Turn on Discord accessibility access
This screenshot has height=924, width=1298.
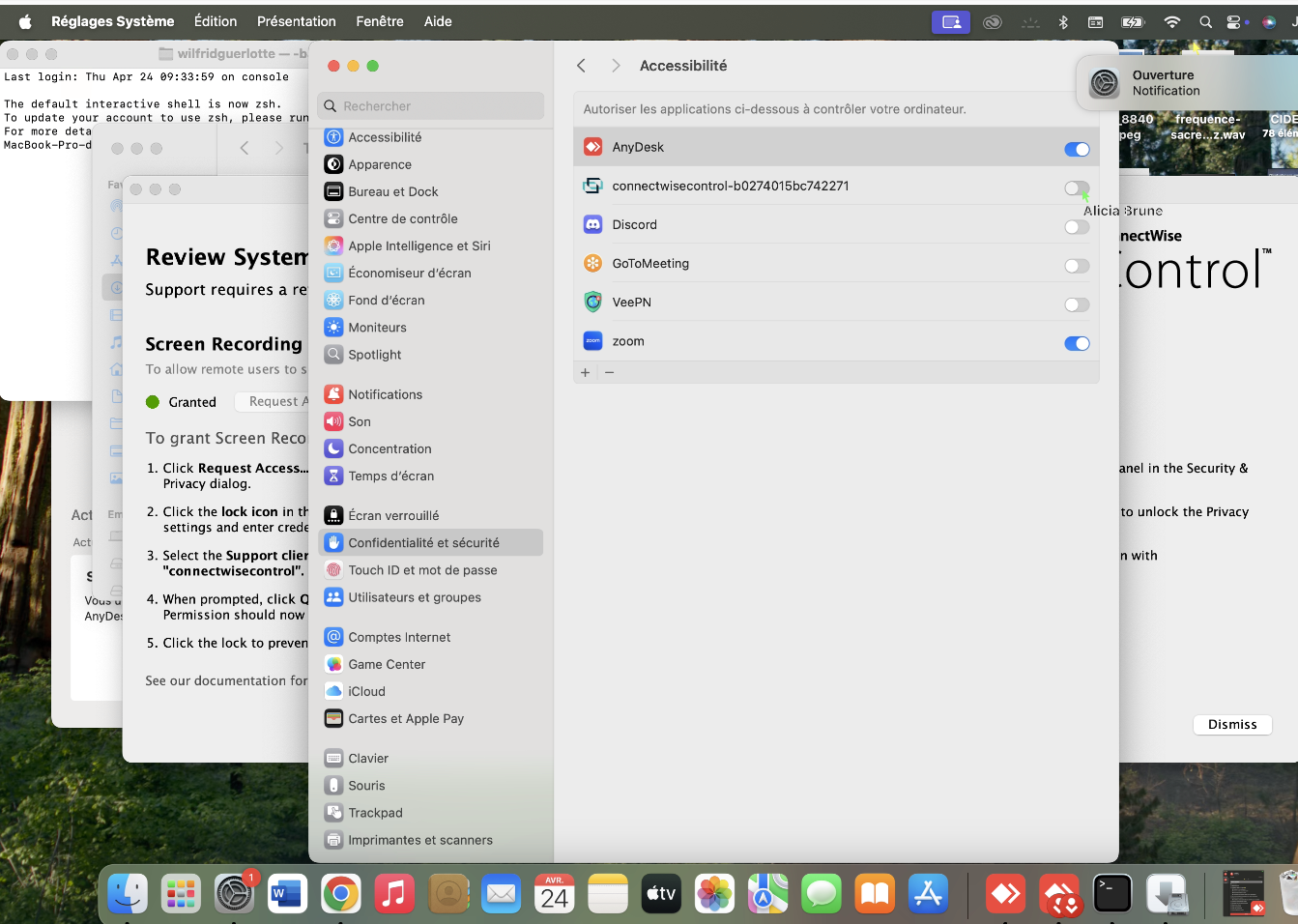[1076, 226]
